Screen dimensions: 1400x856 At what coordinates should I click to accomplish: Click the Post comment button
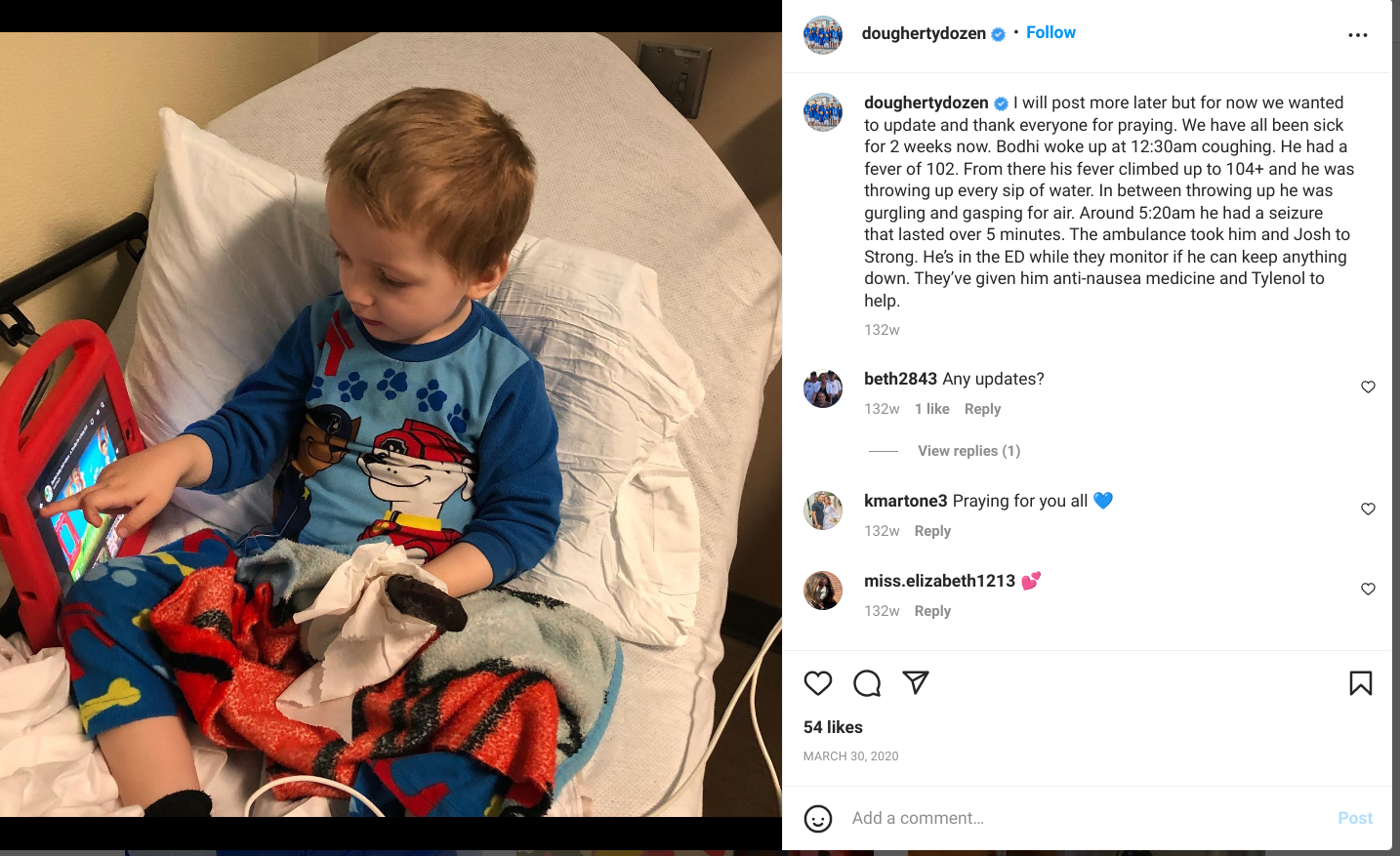[x=1355, y=818]
